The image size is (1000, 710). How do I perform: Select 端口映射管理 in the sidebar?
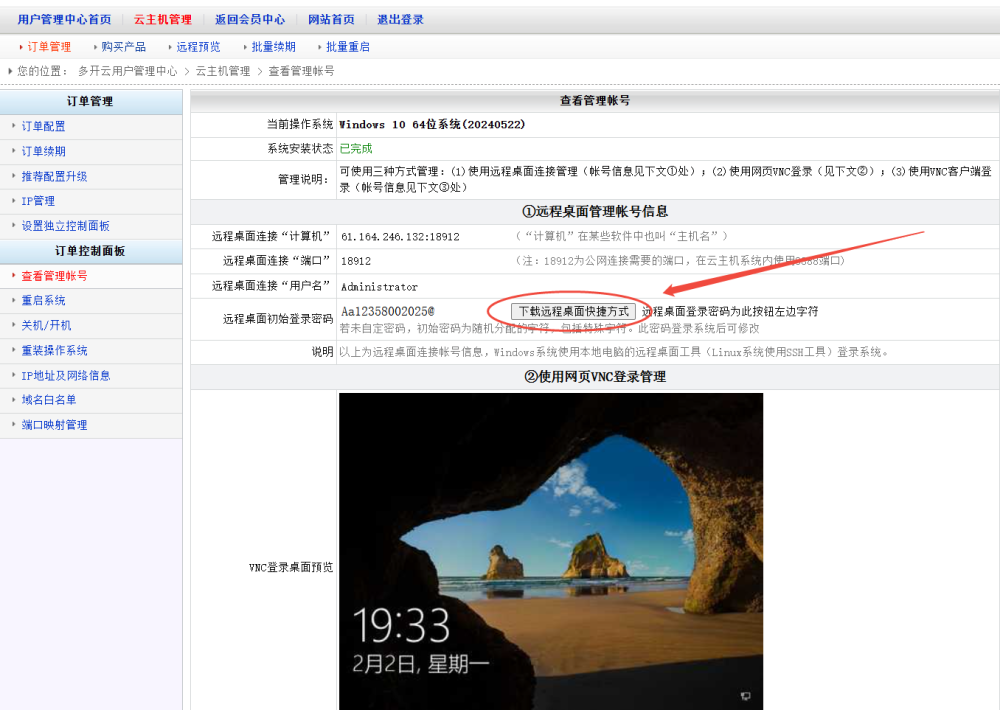click(x=54, y=425)
